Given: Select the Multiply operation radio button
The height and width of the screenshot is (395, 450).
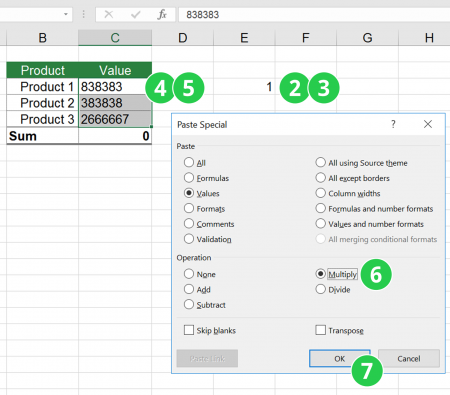Looking at the screenshot, I should coord(320,274).
